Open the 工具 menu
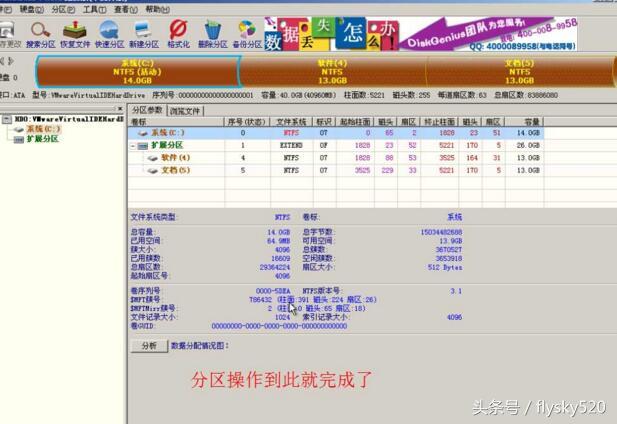617x424 pixels. tap(94, 9)
